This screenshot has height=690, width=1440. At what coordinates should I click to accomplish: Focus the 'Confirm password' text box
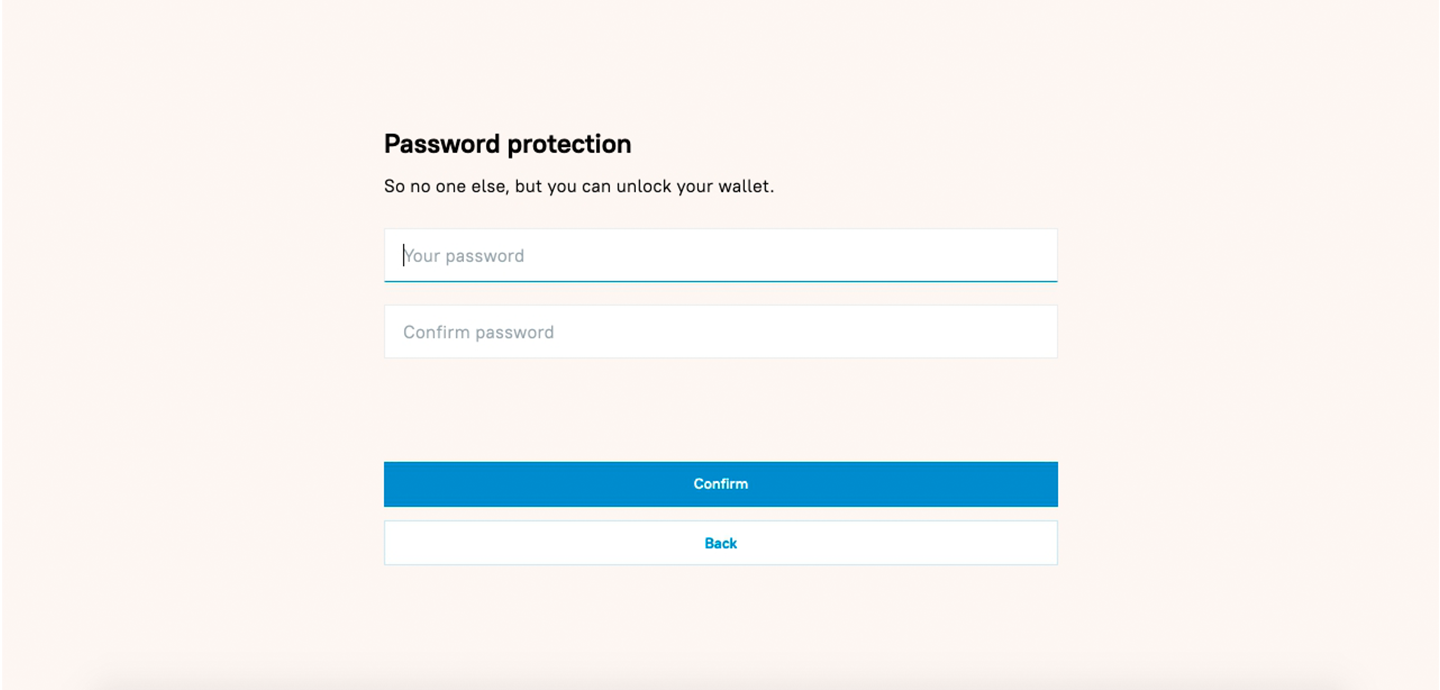point(720,332)
